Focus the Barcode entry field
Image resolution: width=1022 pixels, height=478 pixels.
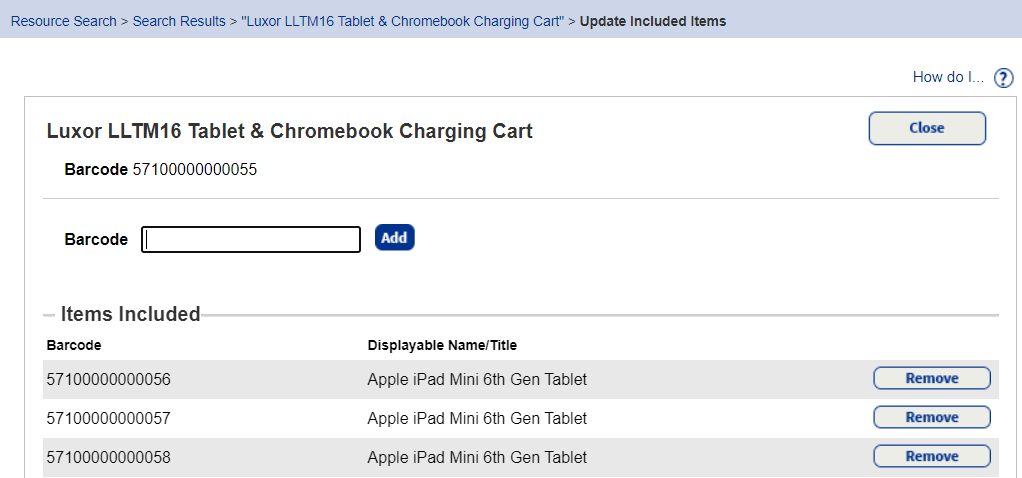pyautogui.click(x=251, y=240)
